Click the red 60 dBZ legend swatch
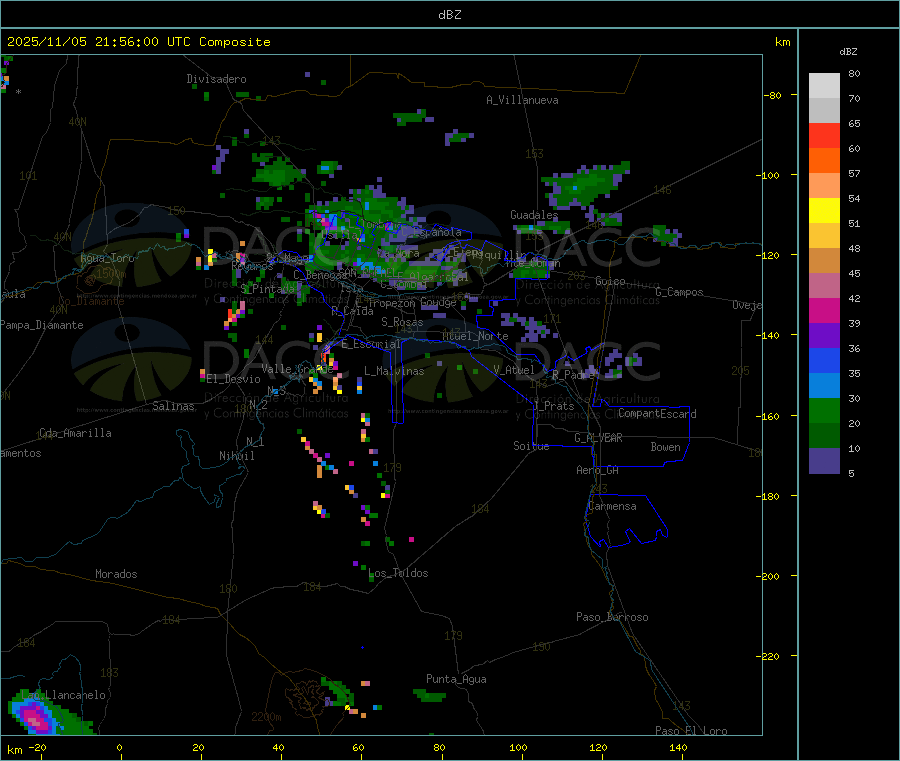The width and height of the screenshot is (900, 761). click(x=824, y=135)
